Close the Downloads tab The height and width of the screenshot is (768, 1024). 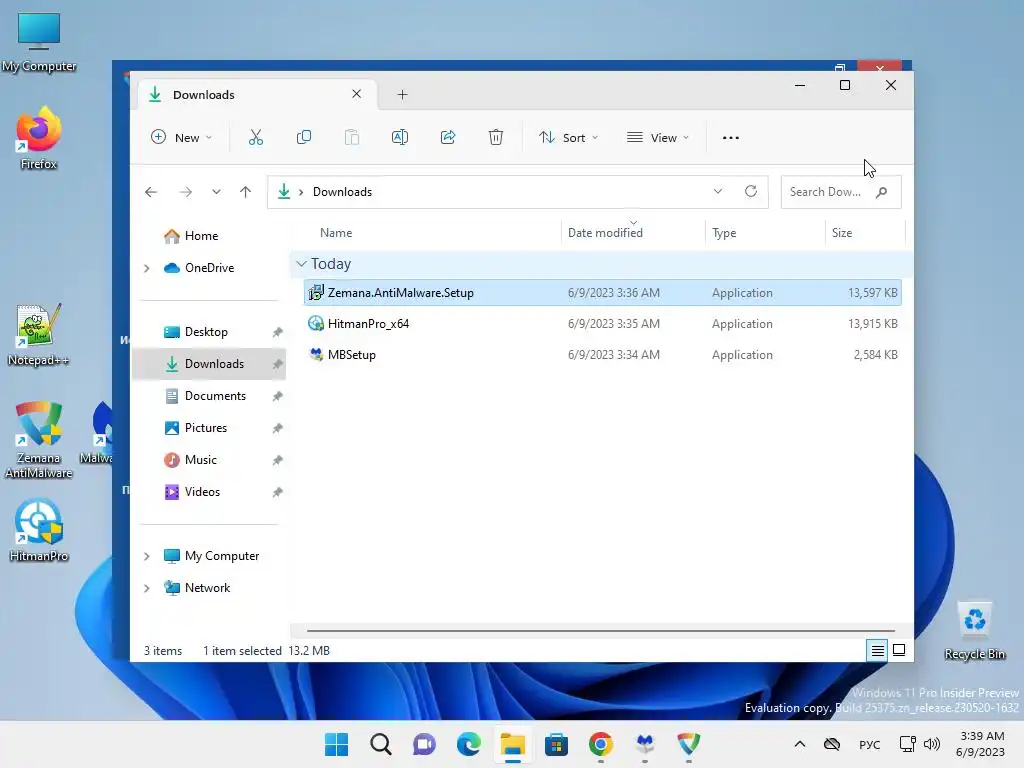357,94
